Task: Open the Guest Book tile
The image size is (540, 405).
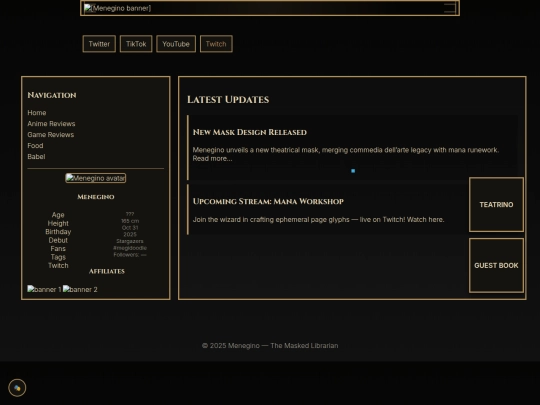Action: (496, 266)
